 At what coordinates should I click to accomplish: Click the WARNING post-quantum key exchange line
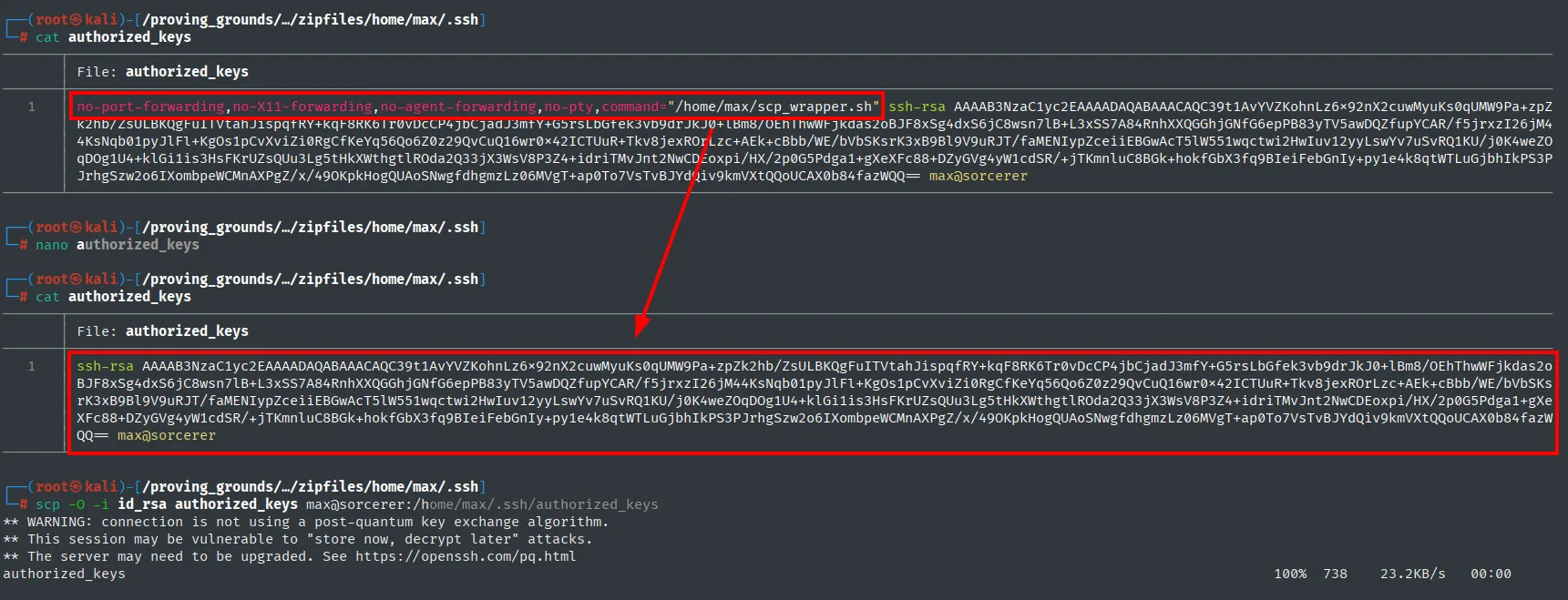305,522
